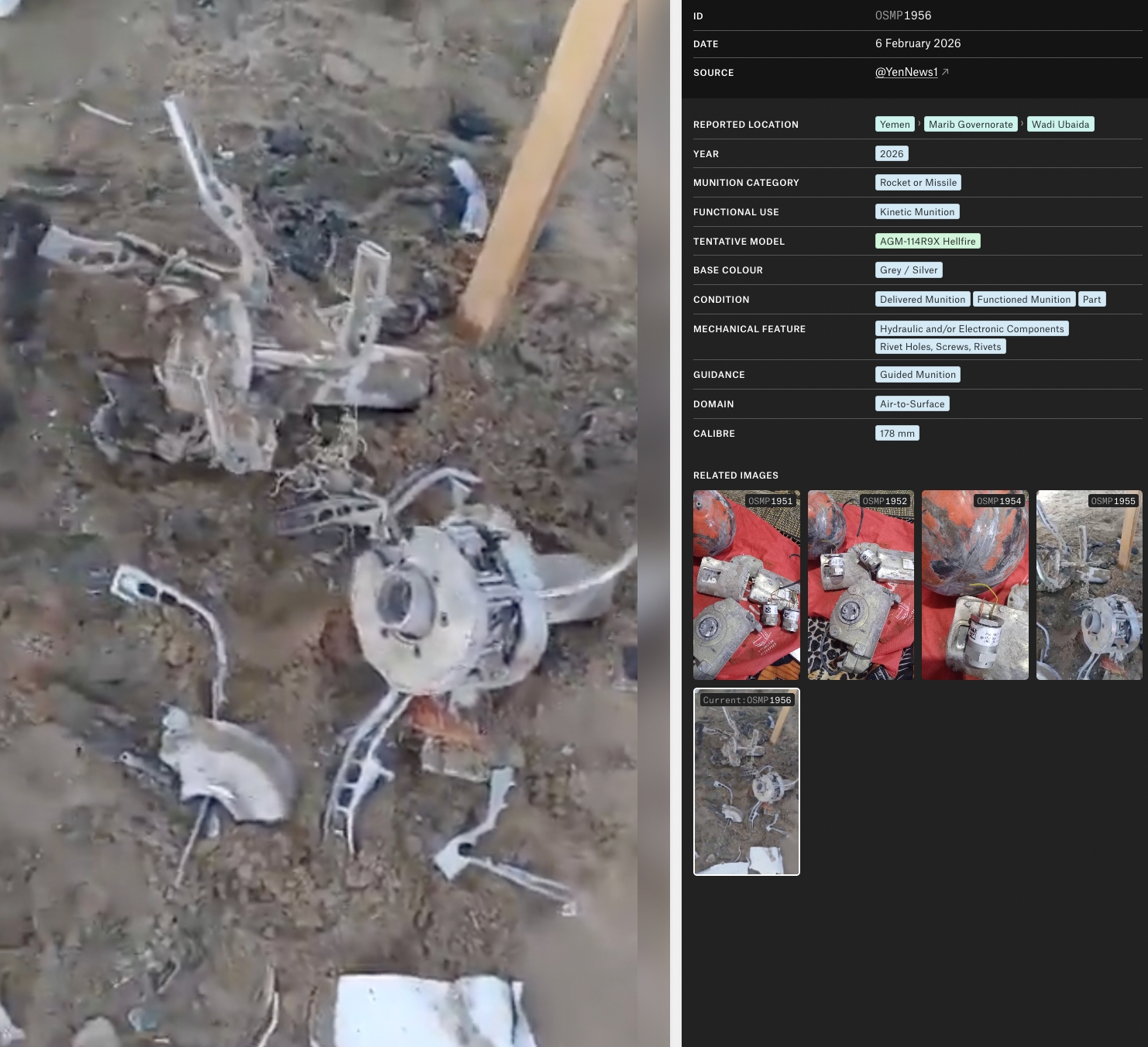This screenshot has height=1047, width=1148.
Task: Click the 178 mm calibre tag
Action: 896,434
